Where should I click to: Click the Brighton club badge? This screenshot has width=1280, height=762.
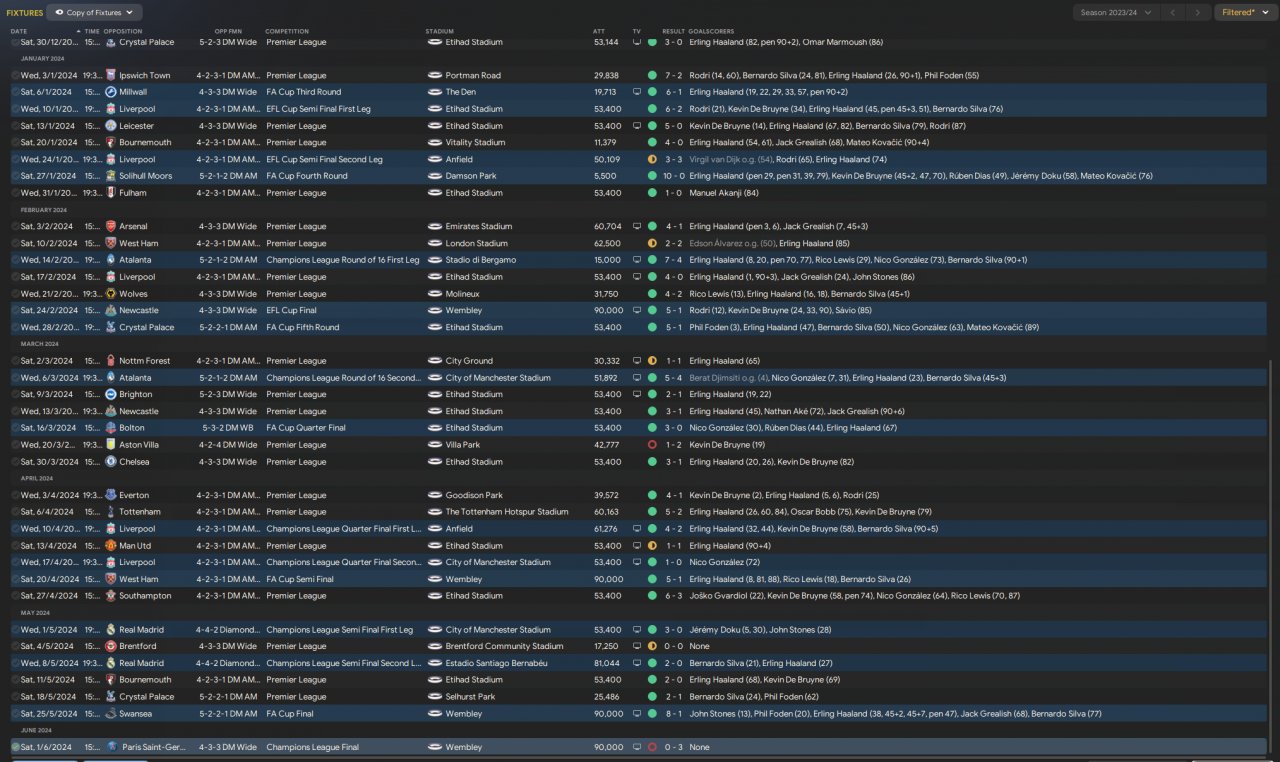click(110, 394)
